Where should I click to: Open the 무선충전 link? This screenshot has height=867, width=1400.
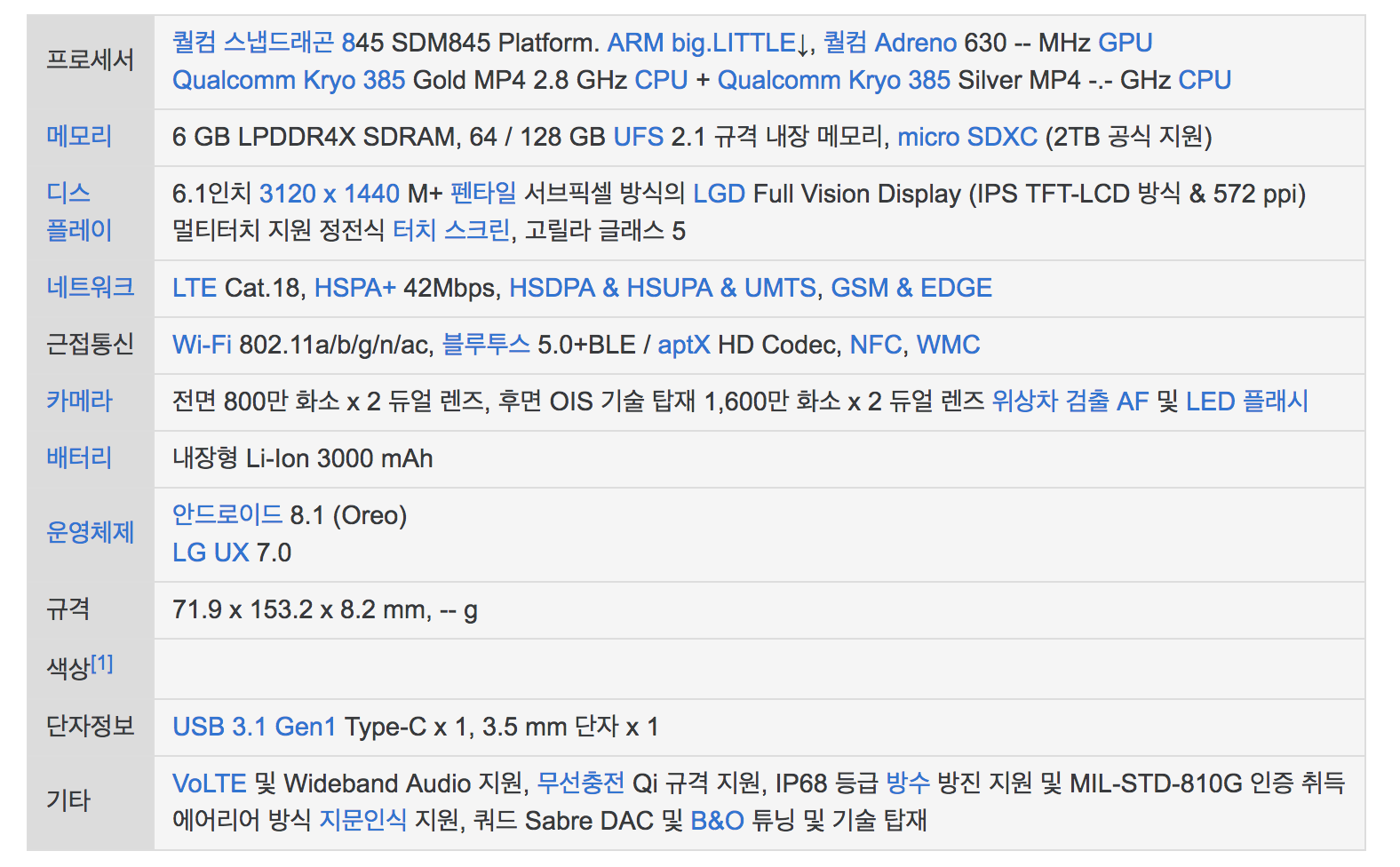(x=581, y=783)
